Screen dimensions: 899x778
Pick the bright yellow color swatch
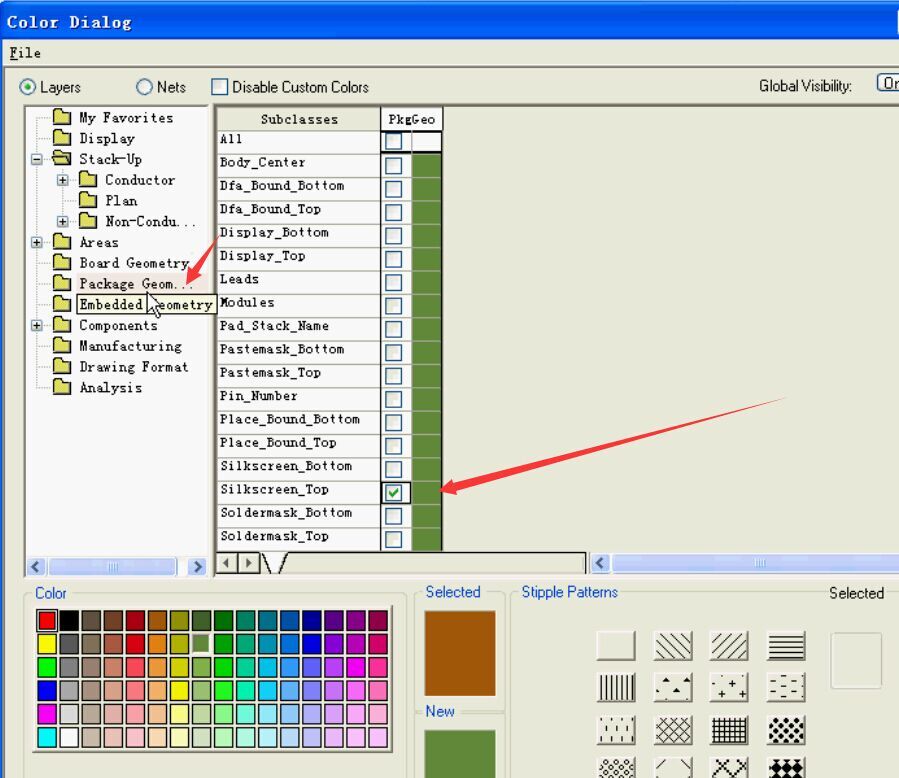[x=47, y=644]
